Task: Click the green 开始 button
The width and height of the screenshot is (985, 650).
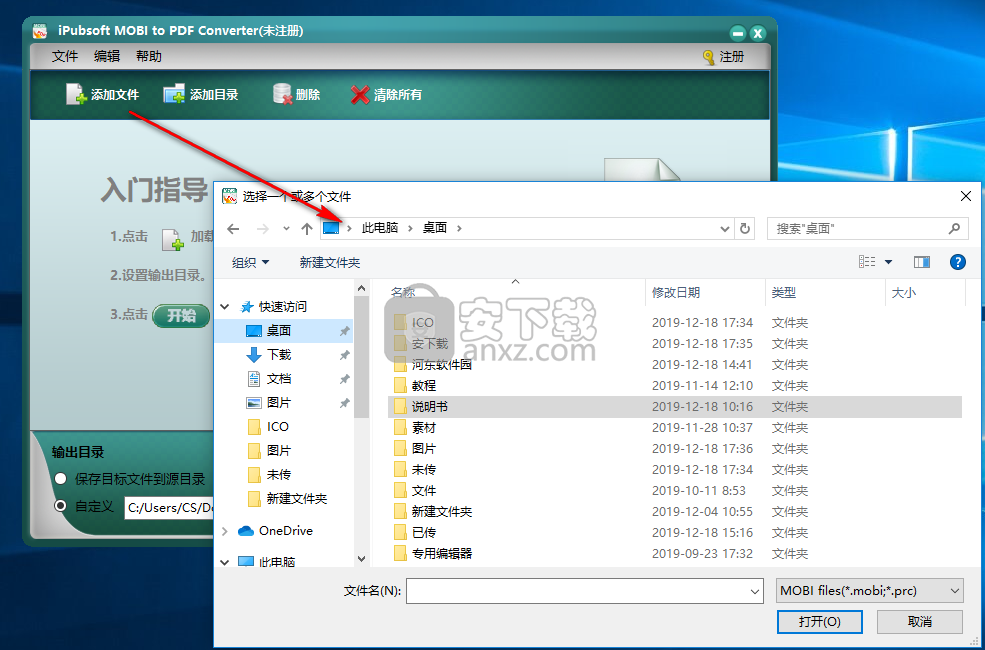Action: pos(181,315)
